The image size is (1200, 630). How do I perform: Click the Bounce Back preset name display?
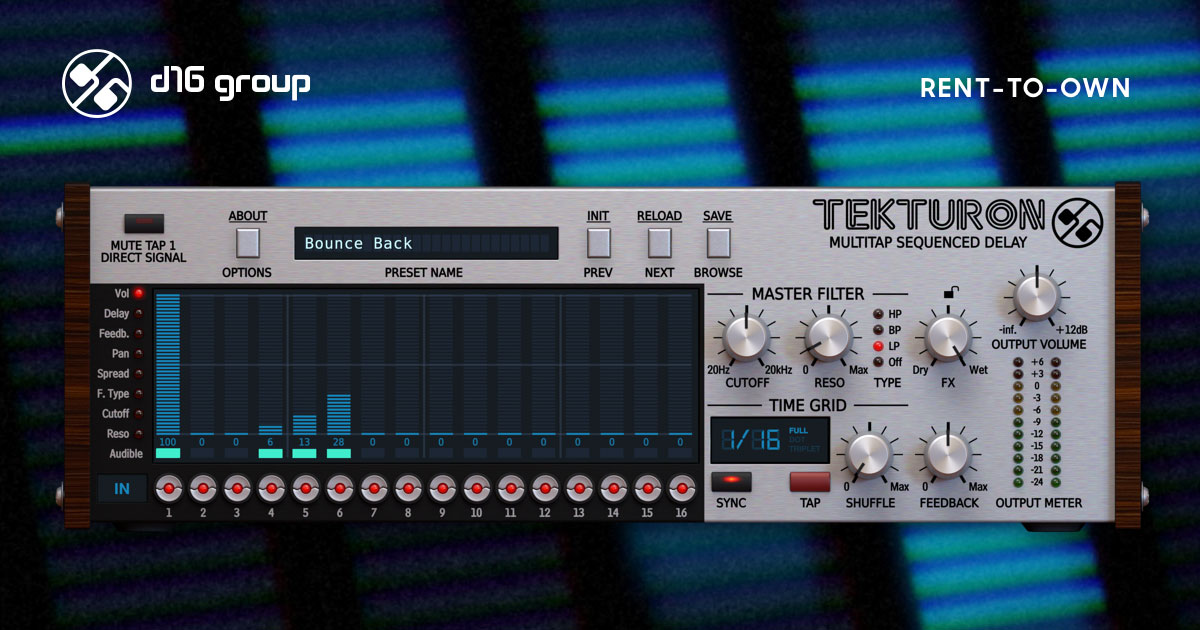coord(427,243)
